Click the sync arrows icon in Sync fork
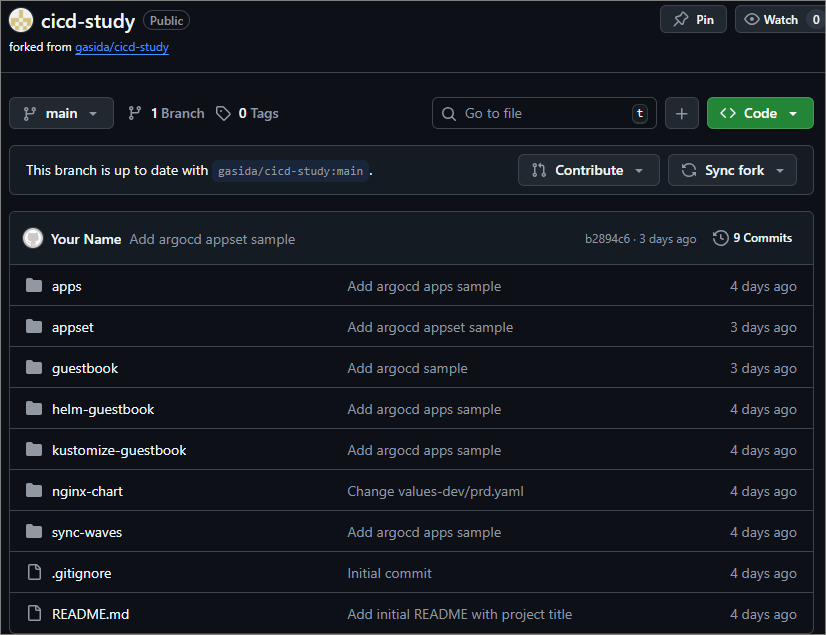 tap(689, 170)
